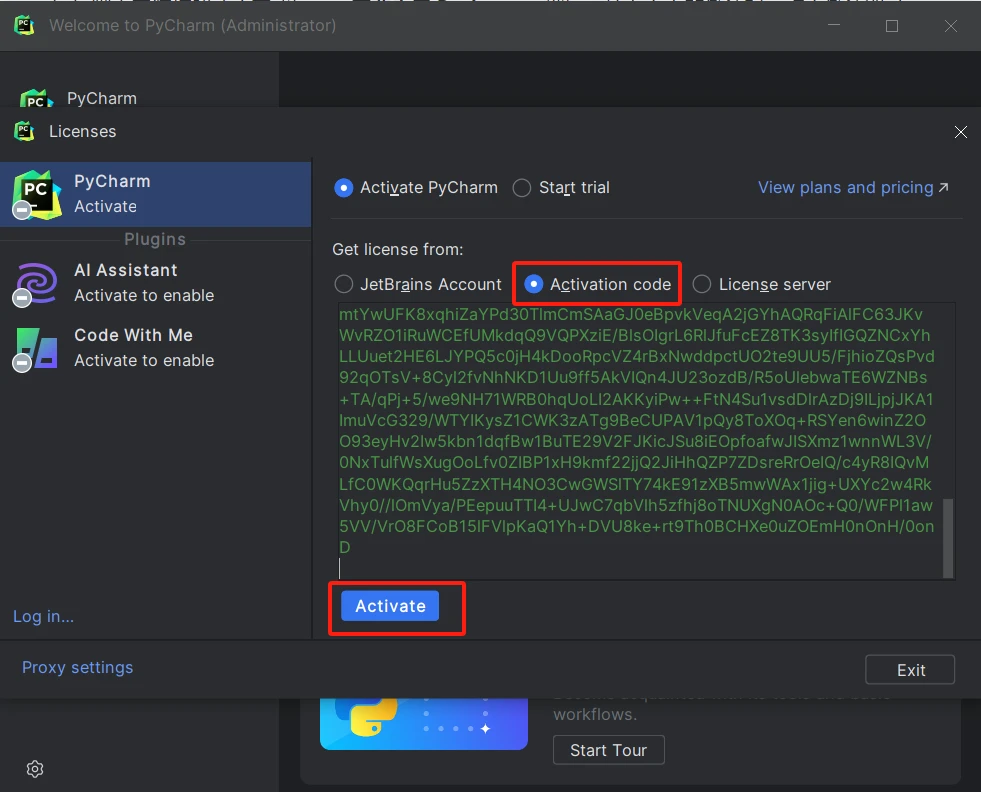
Task: Click the Log in... link
Action: (43, 617)
